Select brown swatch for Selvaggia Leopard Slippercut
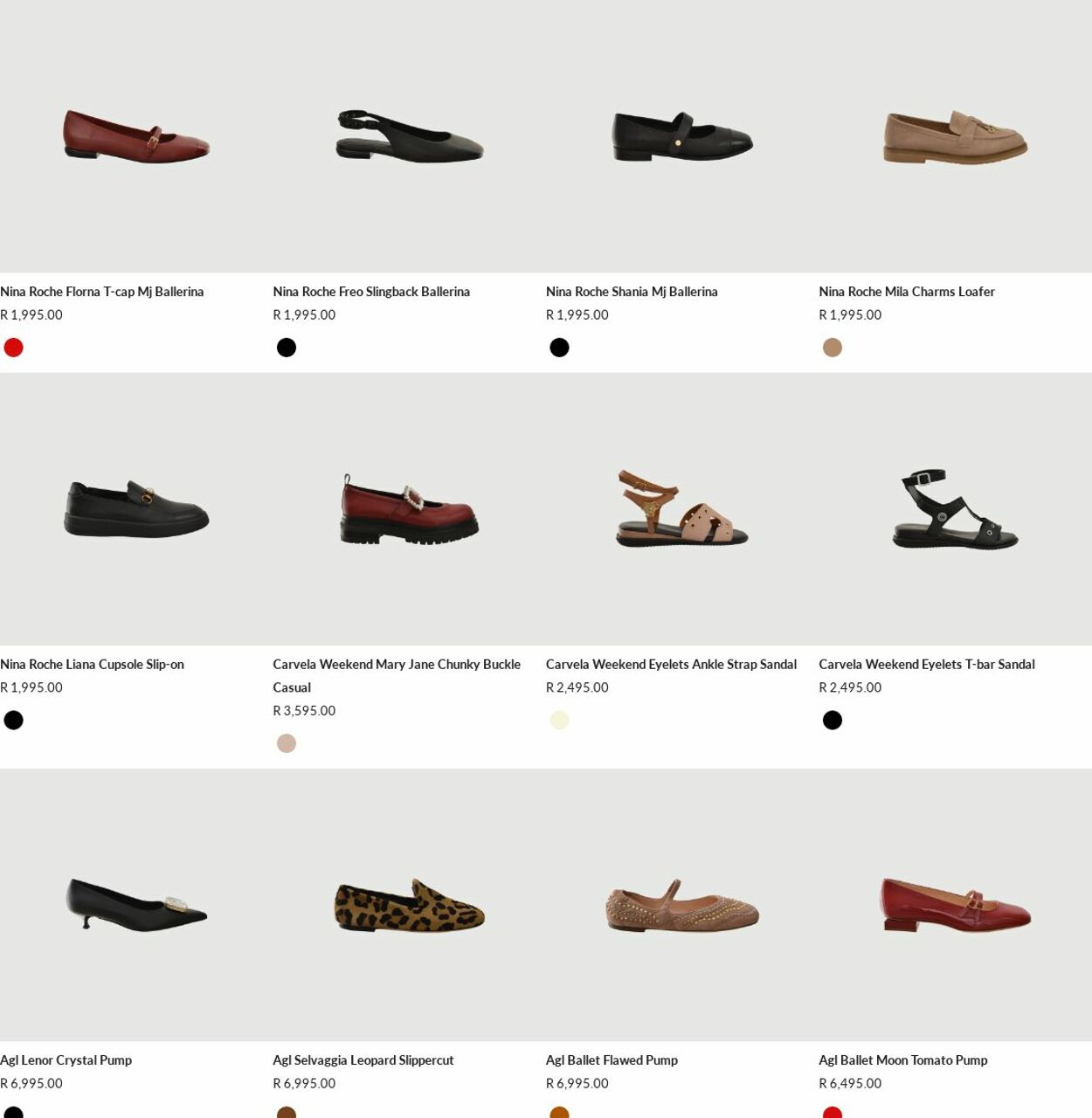 (287, 1113)
